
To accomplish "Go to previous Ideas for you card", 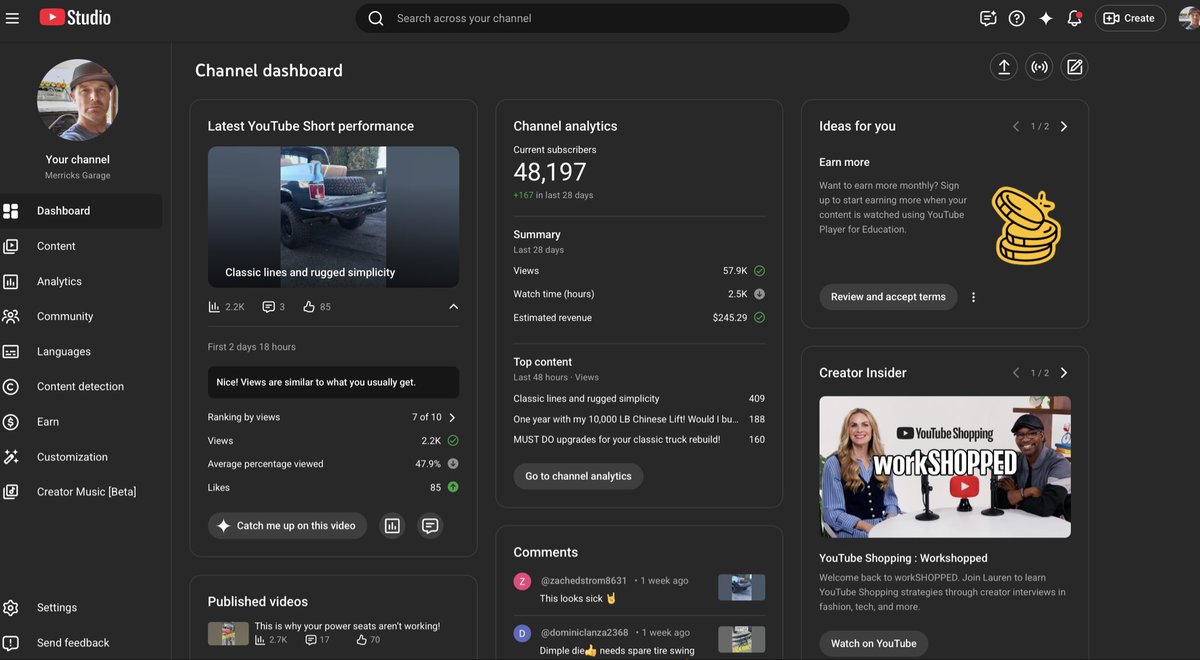I will pos(1016,126).
